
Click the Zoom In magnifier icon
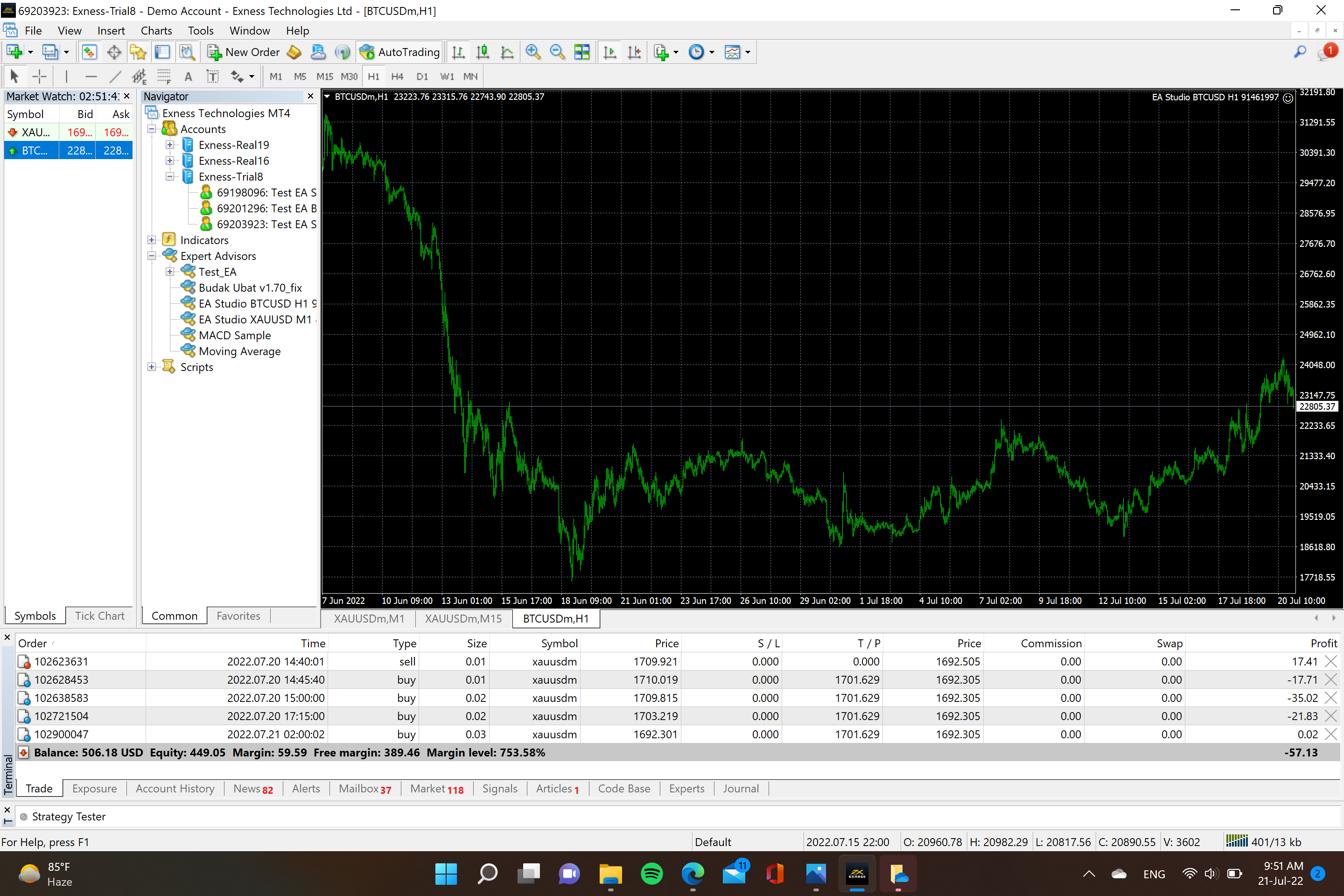click(532, 52)
